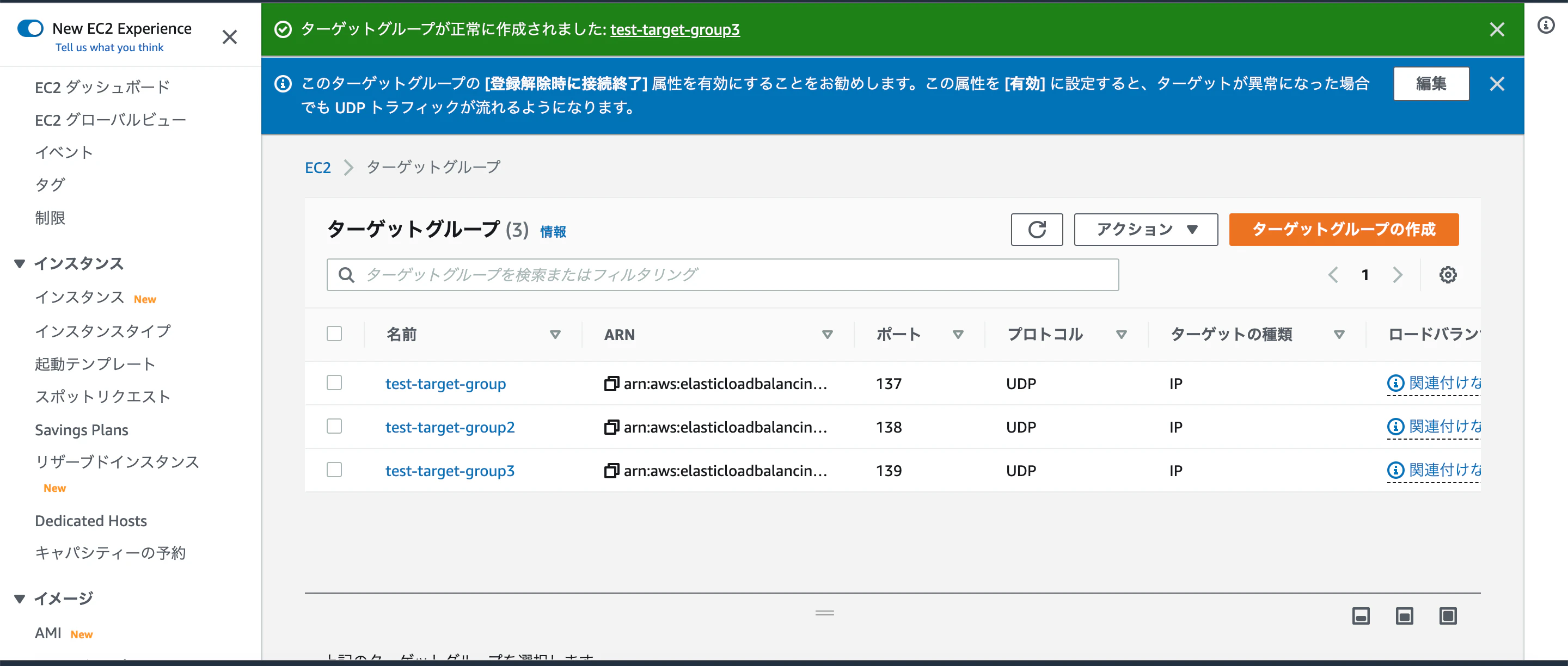Open EC2 ダッシュボード in sidebar
1568x666 pixels.
[x=102, y=88]
